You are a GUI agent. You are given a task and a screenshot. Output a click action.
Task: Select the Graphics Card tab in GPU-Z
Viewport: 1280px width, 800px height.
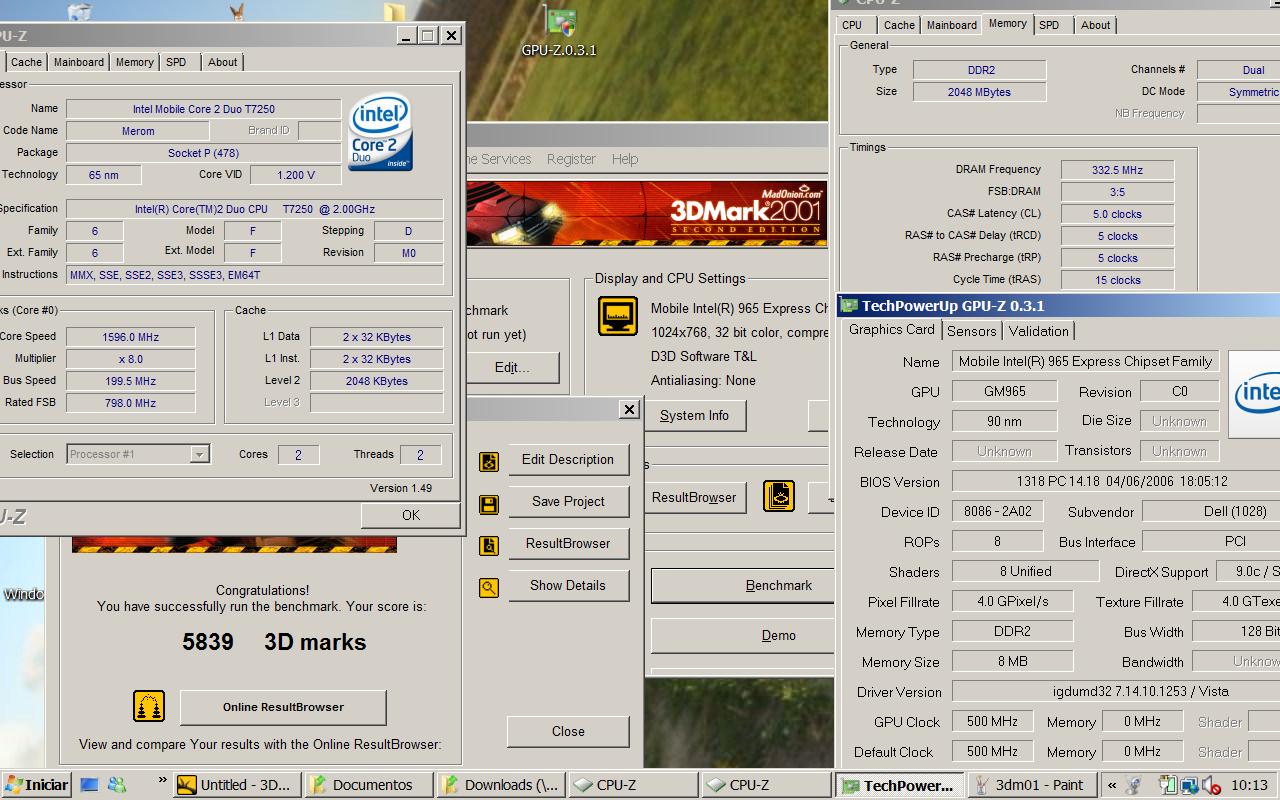(x=892, y=329)
